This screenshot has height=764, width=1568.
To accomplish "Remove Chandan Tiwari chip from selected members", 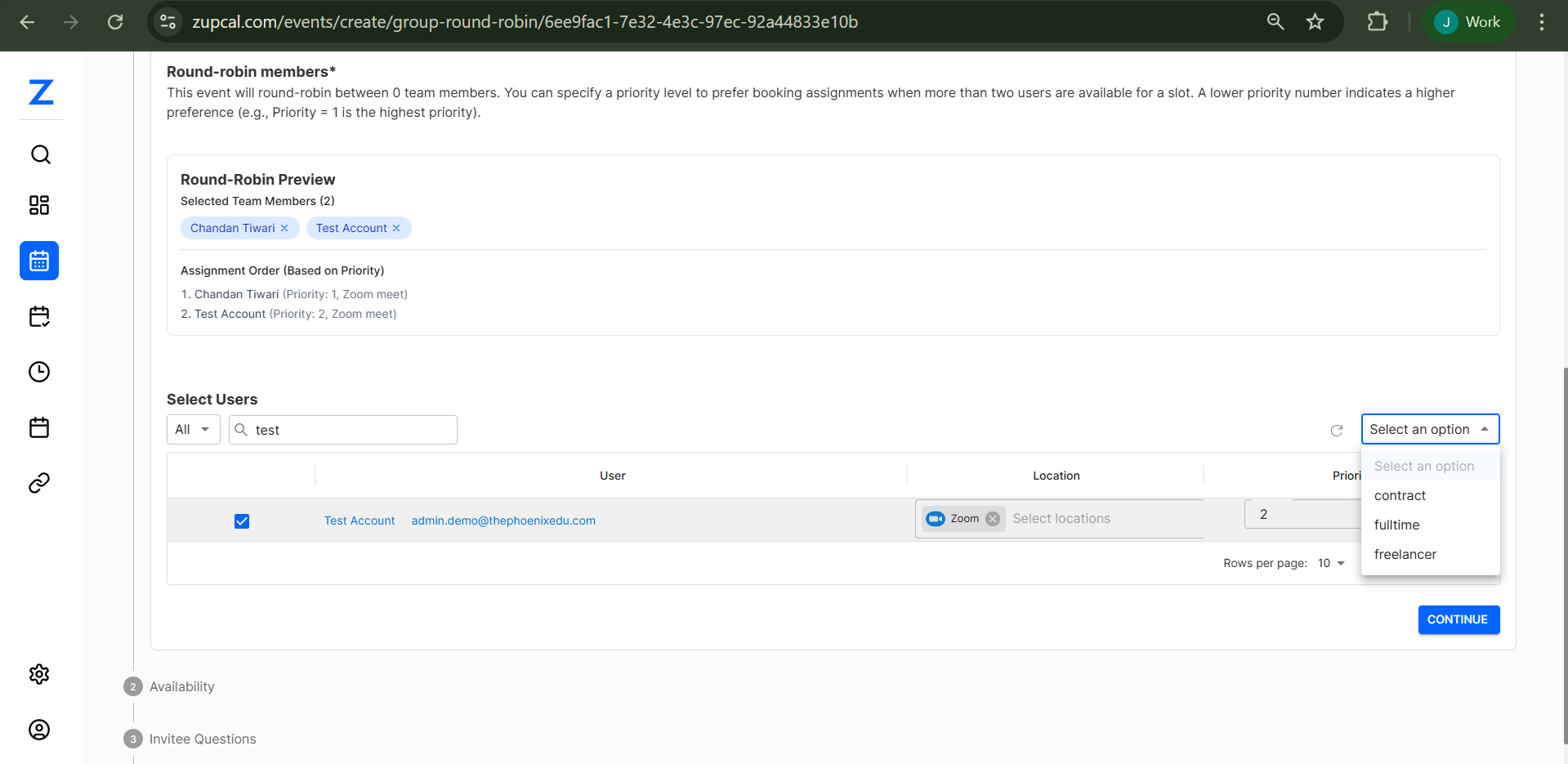I will coord(284,228).
